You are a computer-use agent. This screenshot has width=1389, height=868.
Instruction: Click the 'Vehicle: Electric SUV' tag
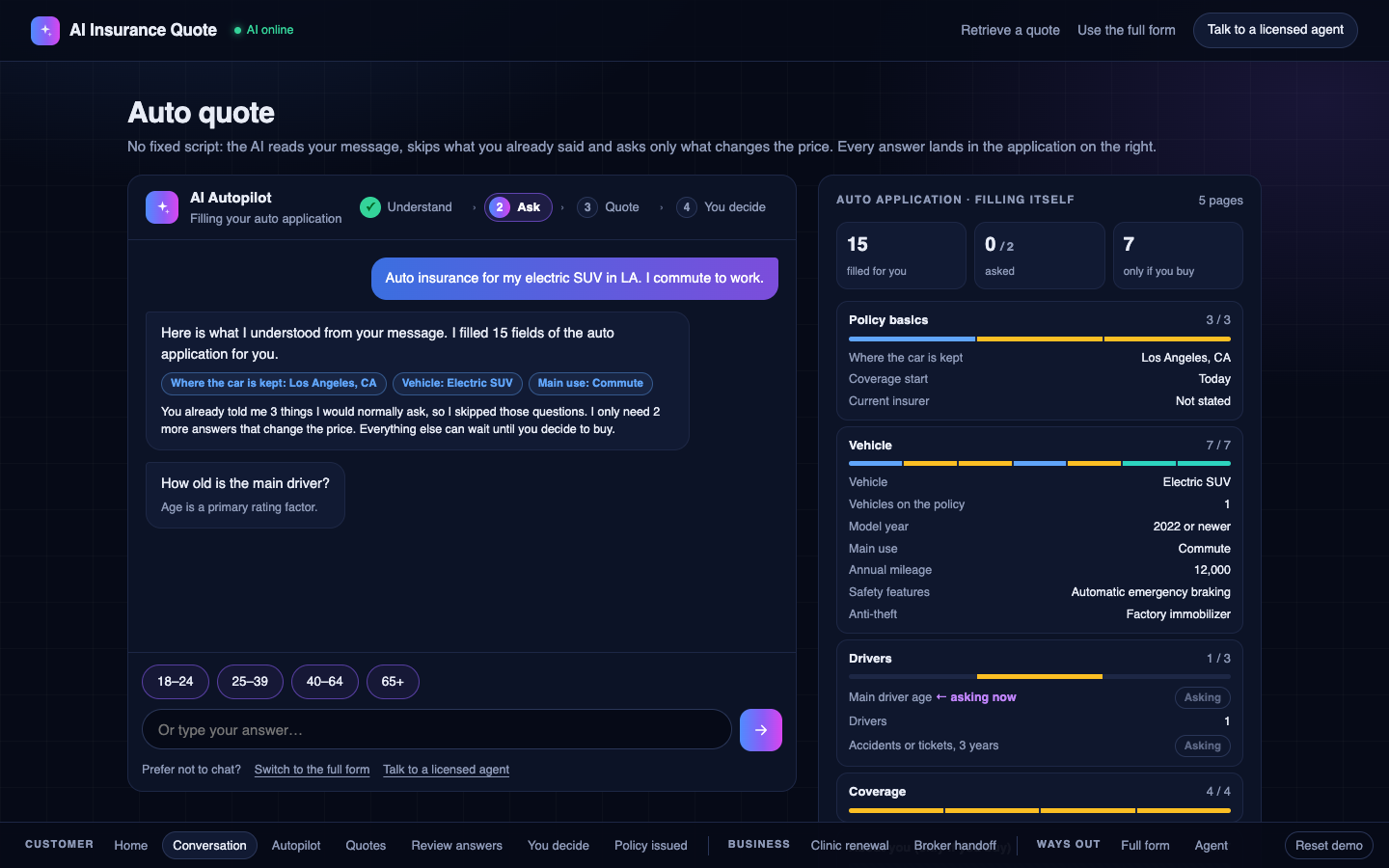(x=457, y=384)
